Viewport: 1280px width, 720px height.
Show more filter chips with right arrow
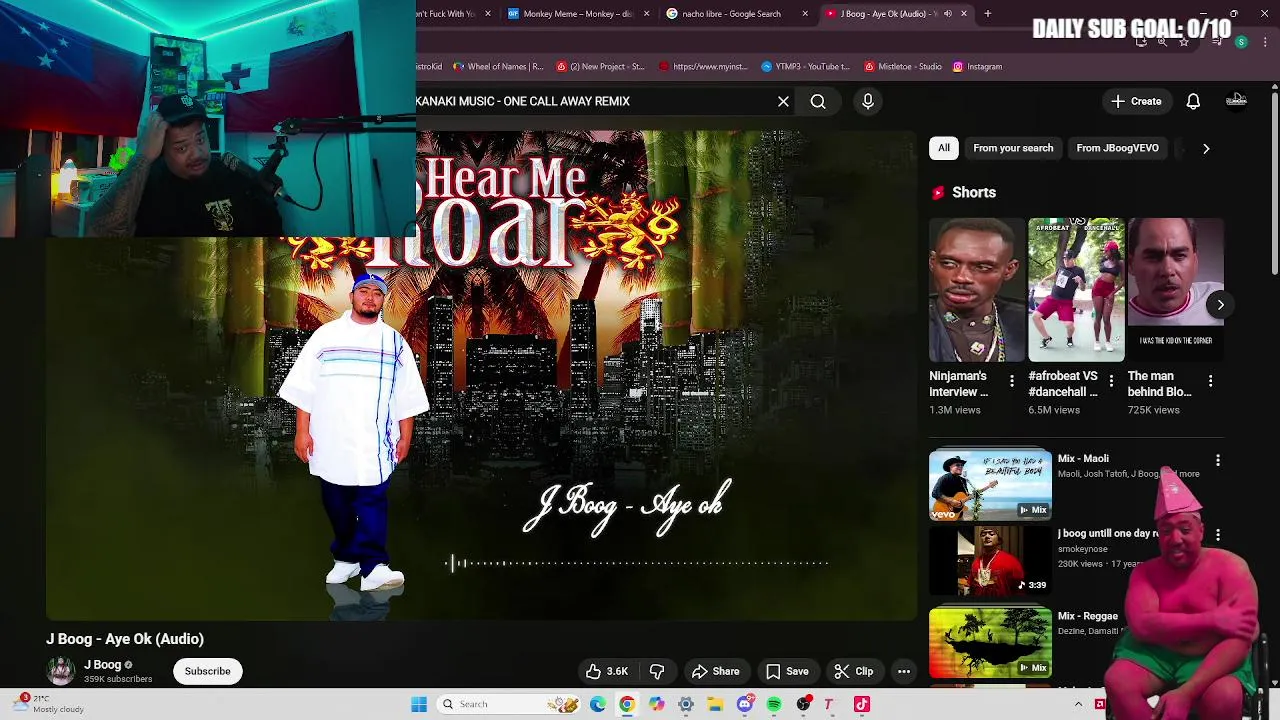(1206, 148)
